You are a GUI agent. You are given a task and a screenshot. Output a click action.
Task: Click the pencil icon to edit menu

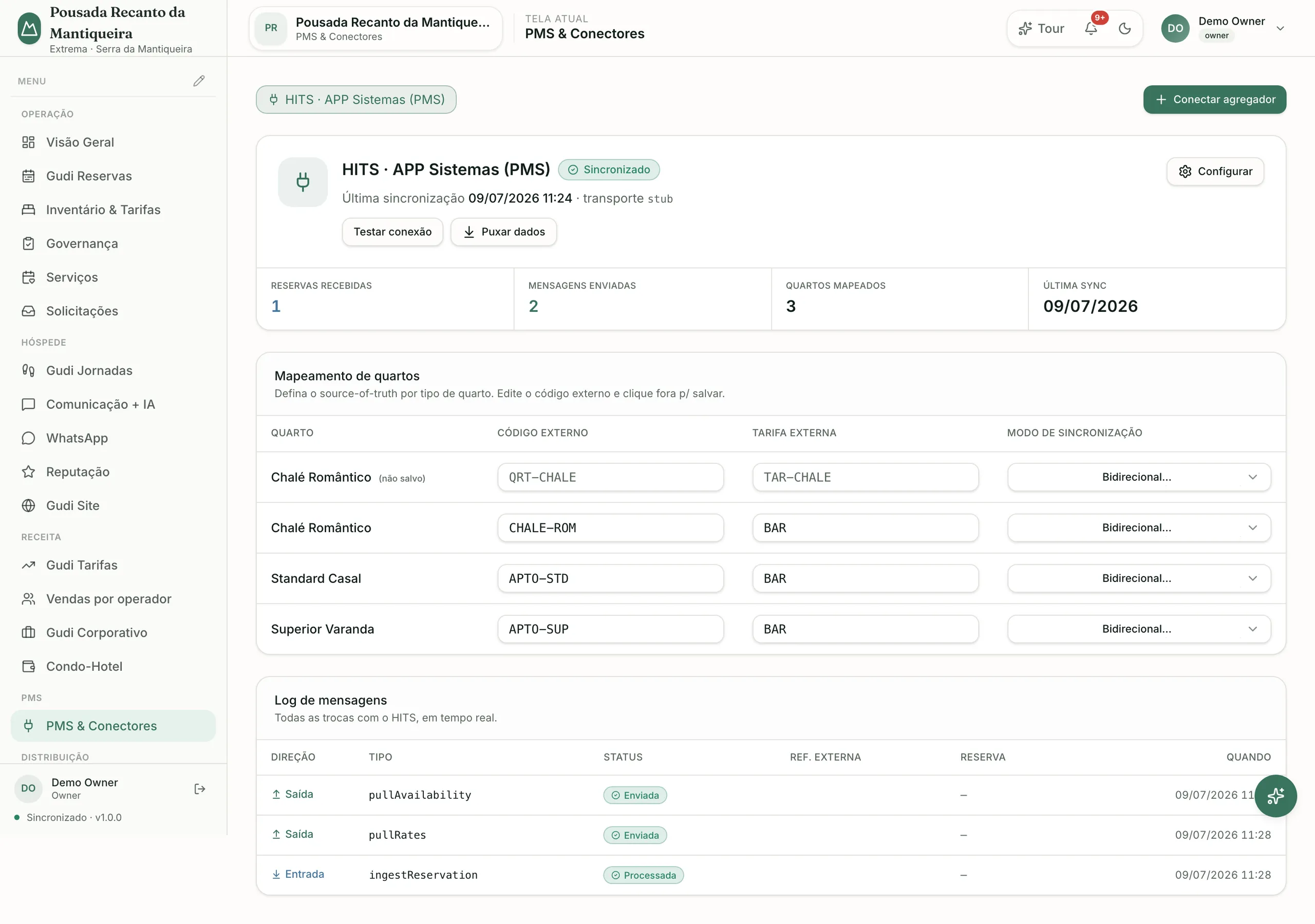(x=199, y=81)
